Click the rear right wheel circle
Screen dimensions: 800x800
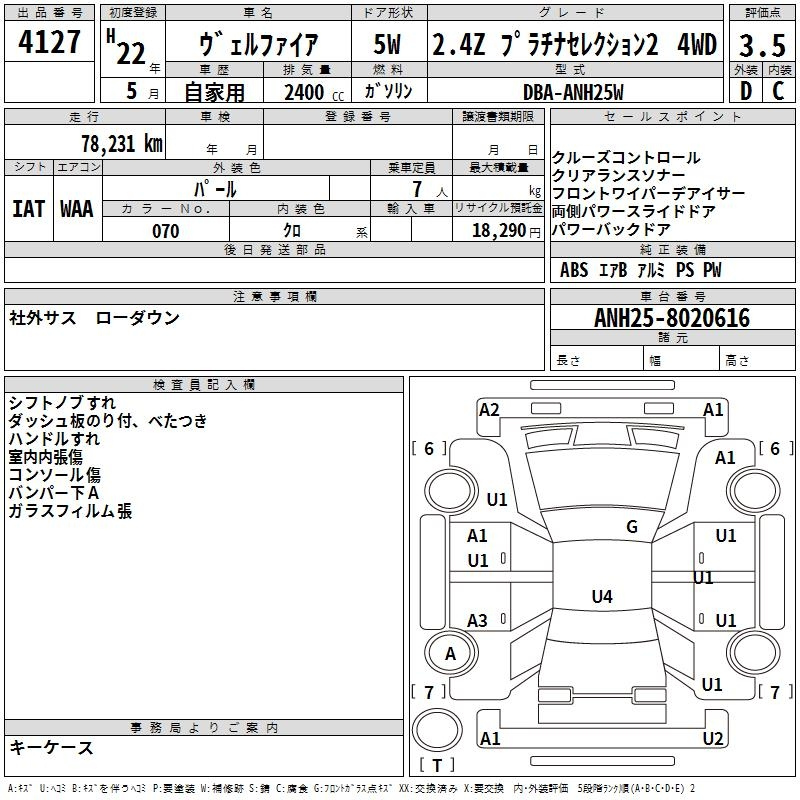coord(754,653)
